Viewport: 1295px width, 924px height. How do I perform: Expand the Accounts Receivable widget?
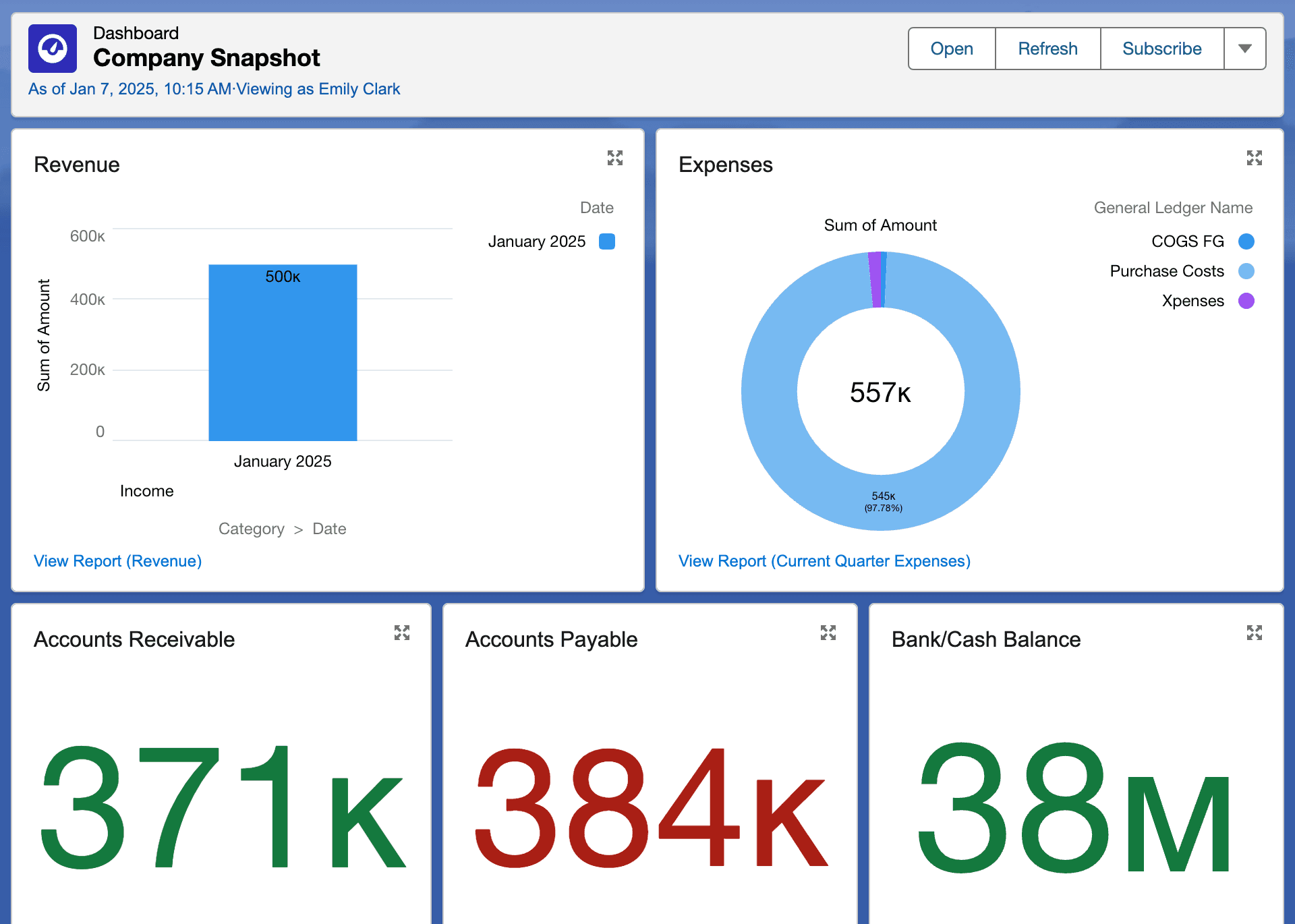point(402,633)
